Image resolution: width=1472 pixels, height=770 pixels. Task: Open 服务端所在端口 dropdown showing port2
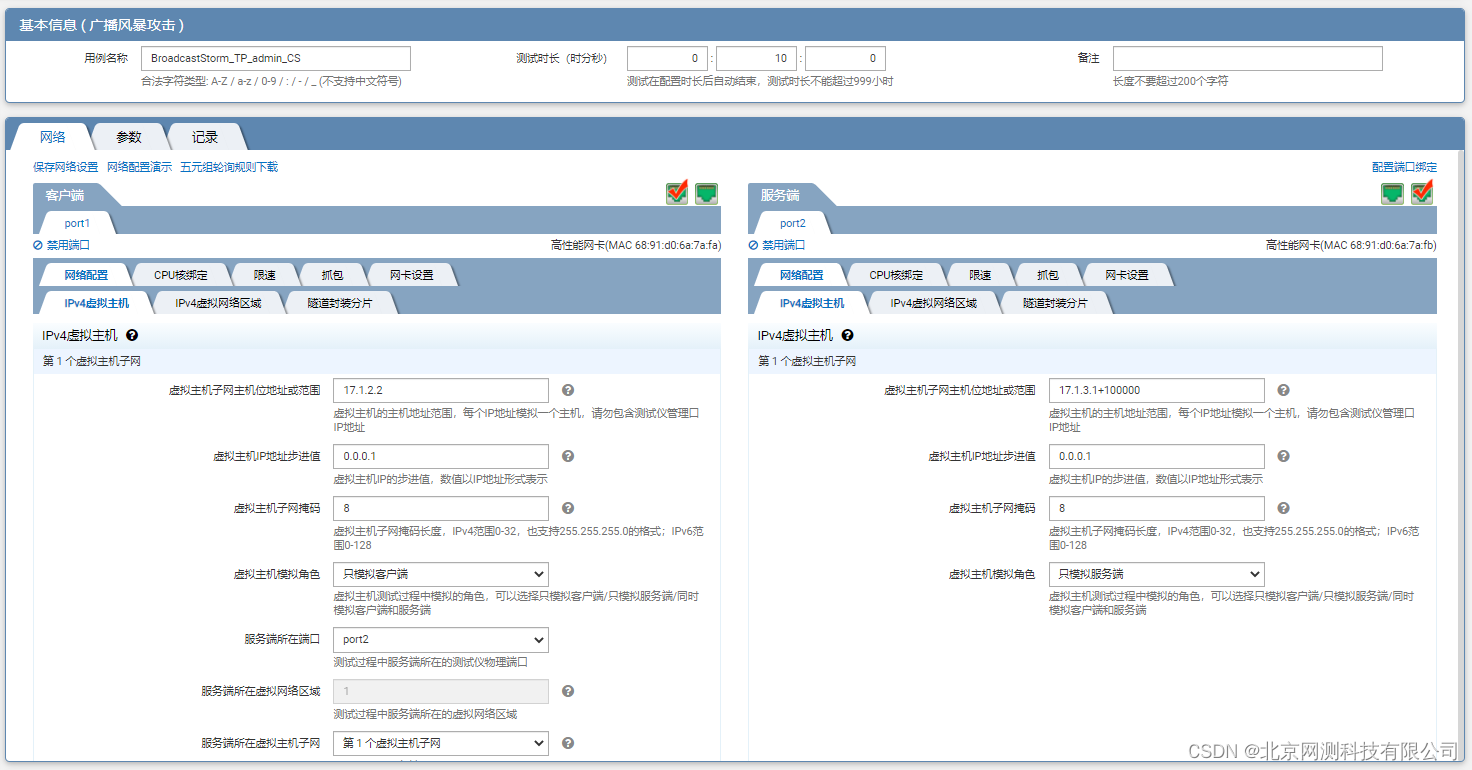(x=441, y=639)
